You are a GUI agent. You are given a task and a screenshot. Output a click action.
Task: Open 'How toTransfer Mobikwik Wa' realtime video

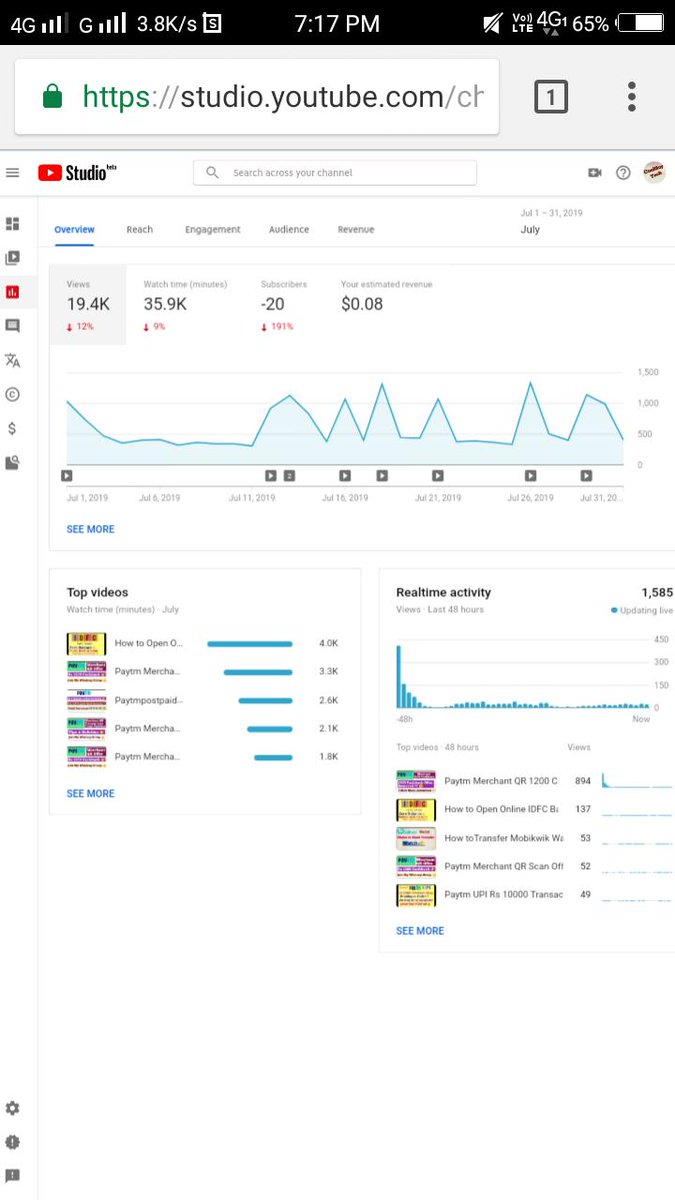[x=504, y=838]
